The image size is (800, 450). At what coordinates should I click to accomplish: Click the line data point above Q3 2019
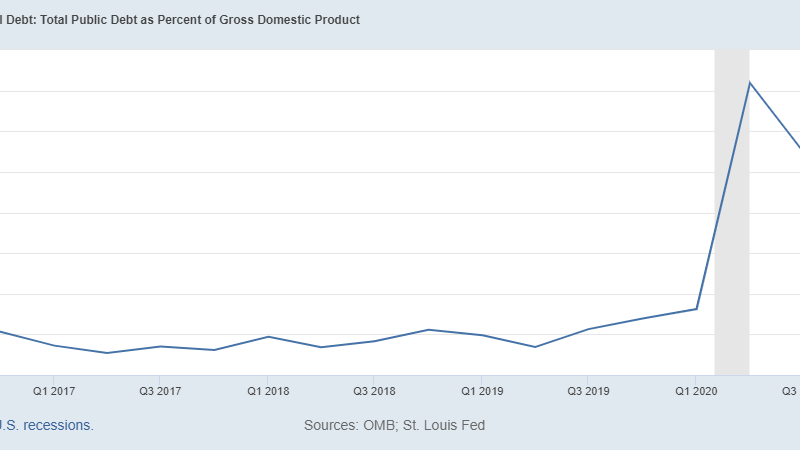(589, 329)
